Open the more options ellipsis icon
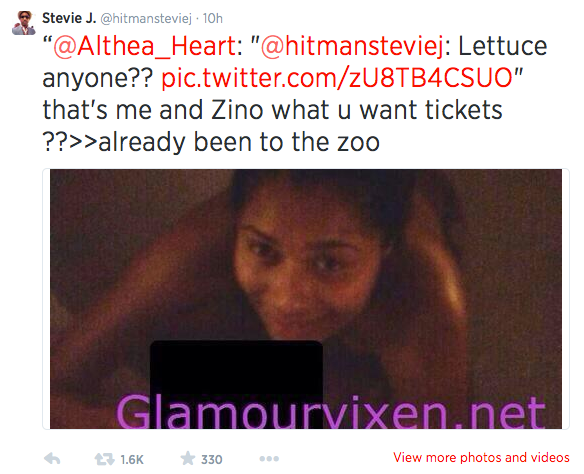The width and height of the screenshot is (584, 474). click(x=269, y=459)
